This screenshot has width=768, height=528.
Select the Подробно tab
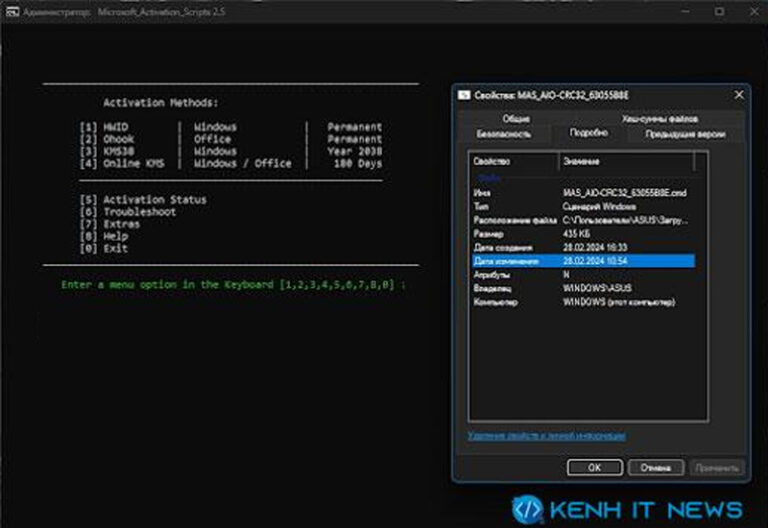coord(588,133)
